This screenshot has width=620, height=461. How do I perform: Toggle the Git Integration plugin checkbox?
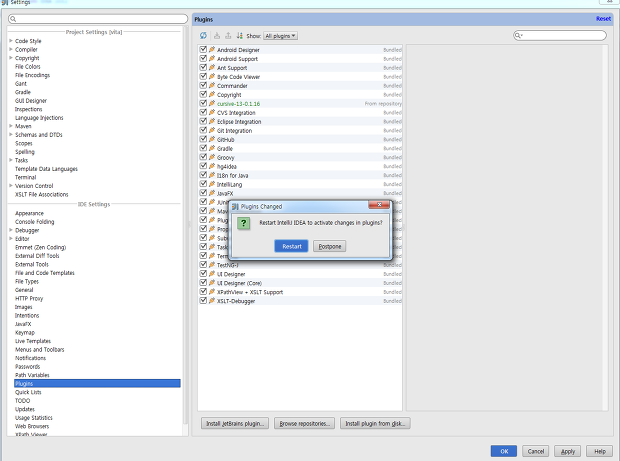tap(203, 130)
